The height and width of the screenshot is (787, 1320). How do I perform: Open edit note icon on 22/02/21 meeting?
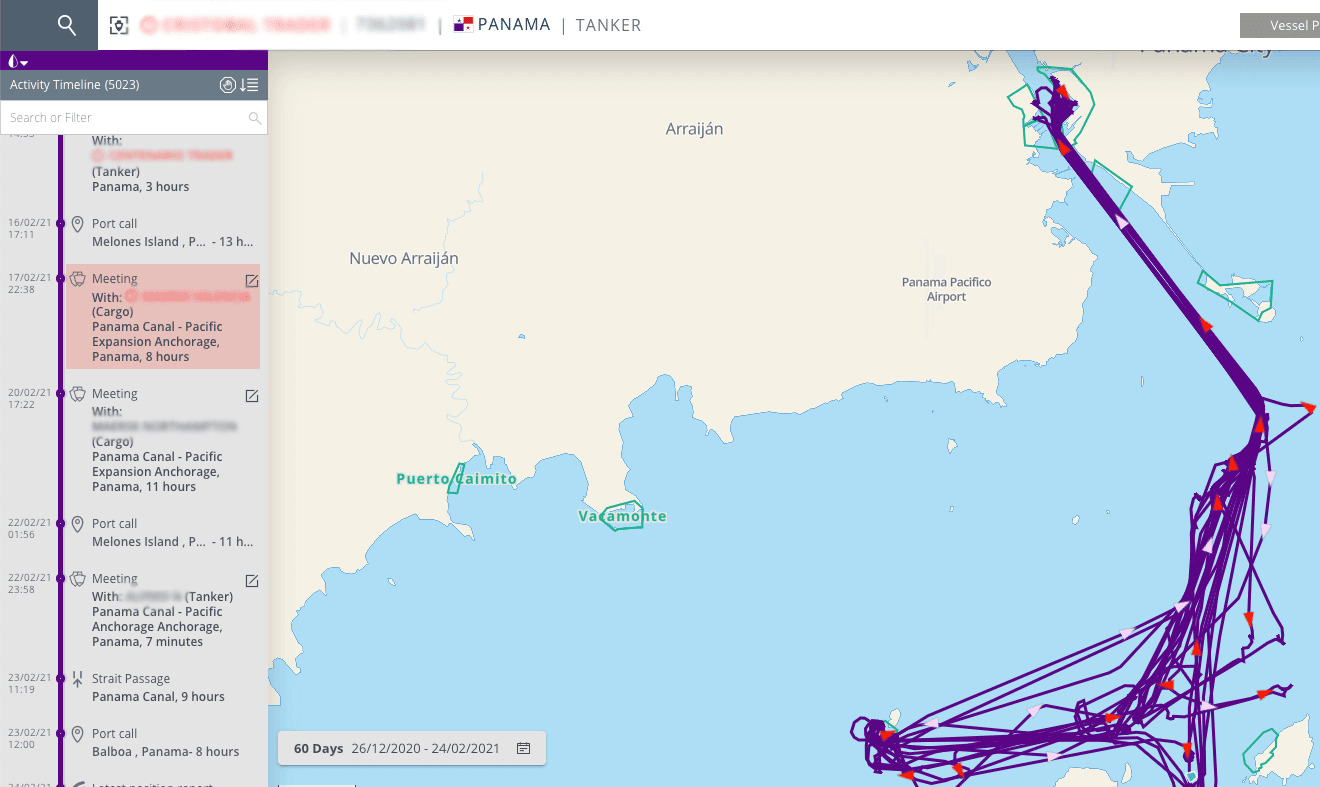252,581
